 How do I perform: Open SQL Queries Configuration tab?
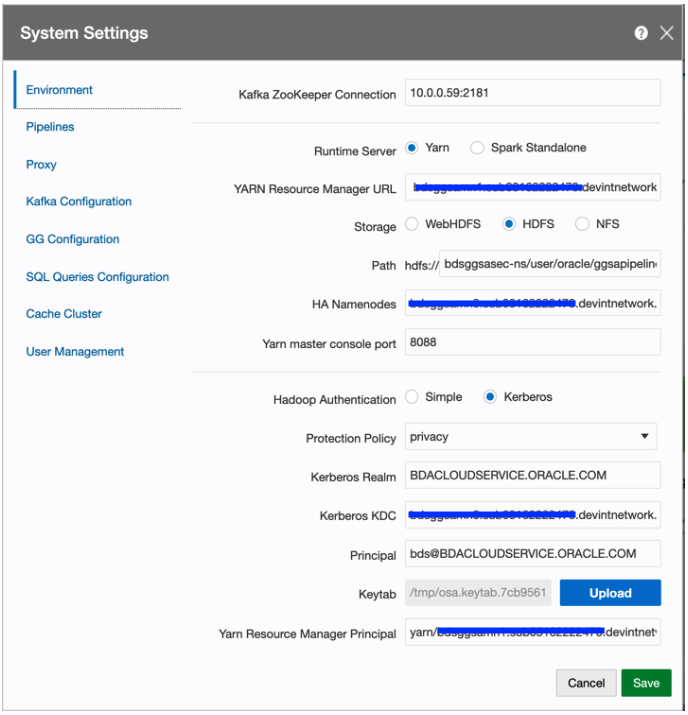point(98,277)
